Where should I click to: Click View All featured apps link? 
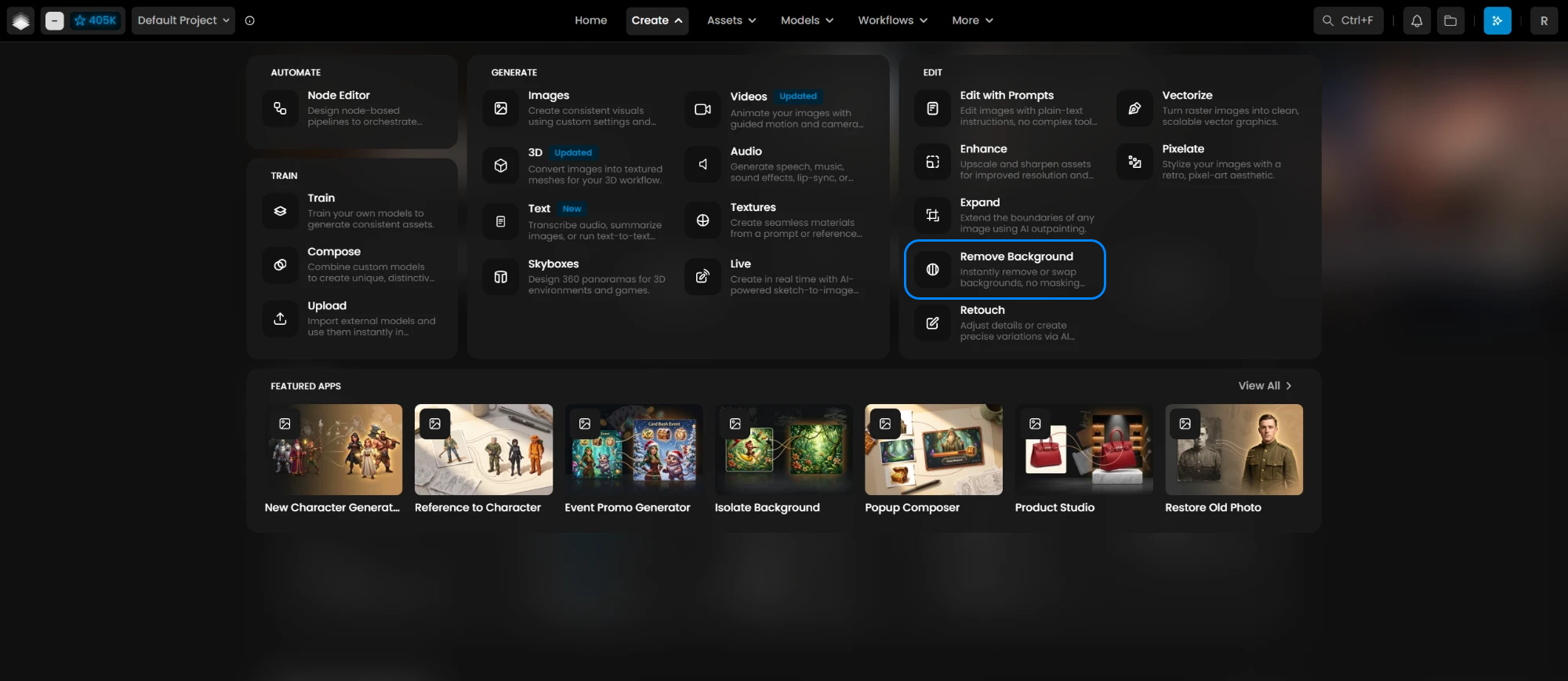pos(1265,386)
